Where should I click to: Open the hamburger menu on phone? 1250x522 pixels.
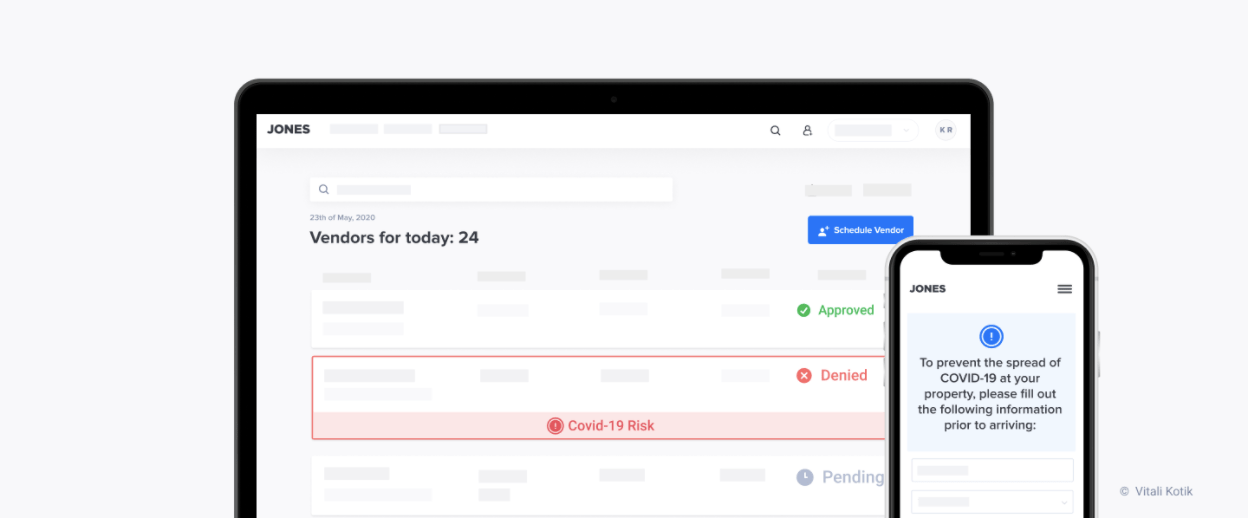pyautogui.click(x=1065, y=289)
